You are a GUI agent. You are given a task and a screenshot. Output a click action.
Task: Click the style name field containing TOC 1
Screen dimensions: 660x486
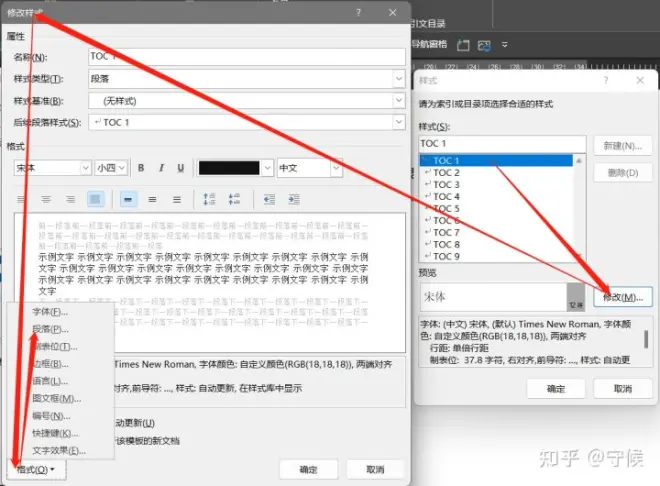coord(247,56)
